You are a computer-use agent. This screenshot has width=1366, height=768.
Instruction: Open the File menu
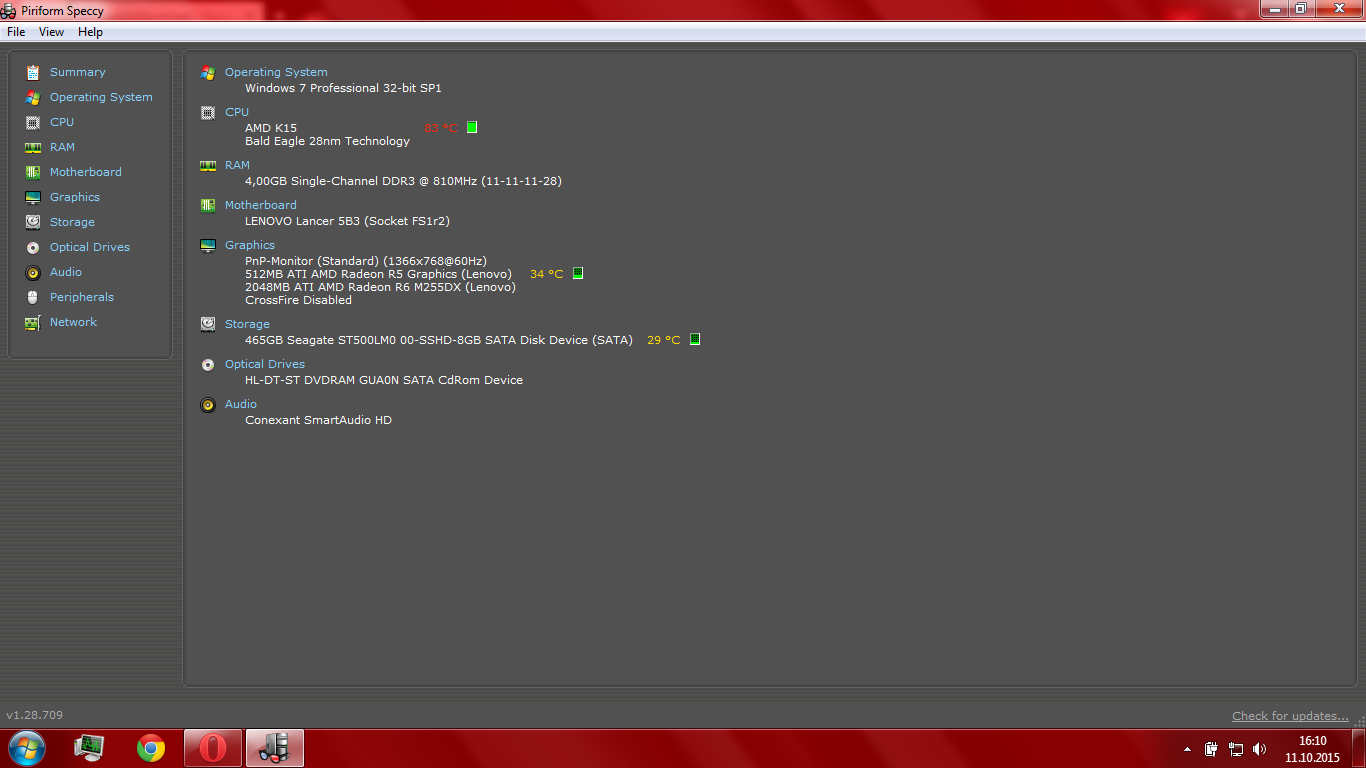16,32
